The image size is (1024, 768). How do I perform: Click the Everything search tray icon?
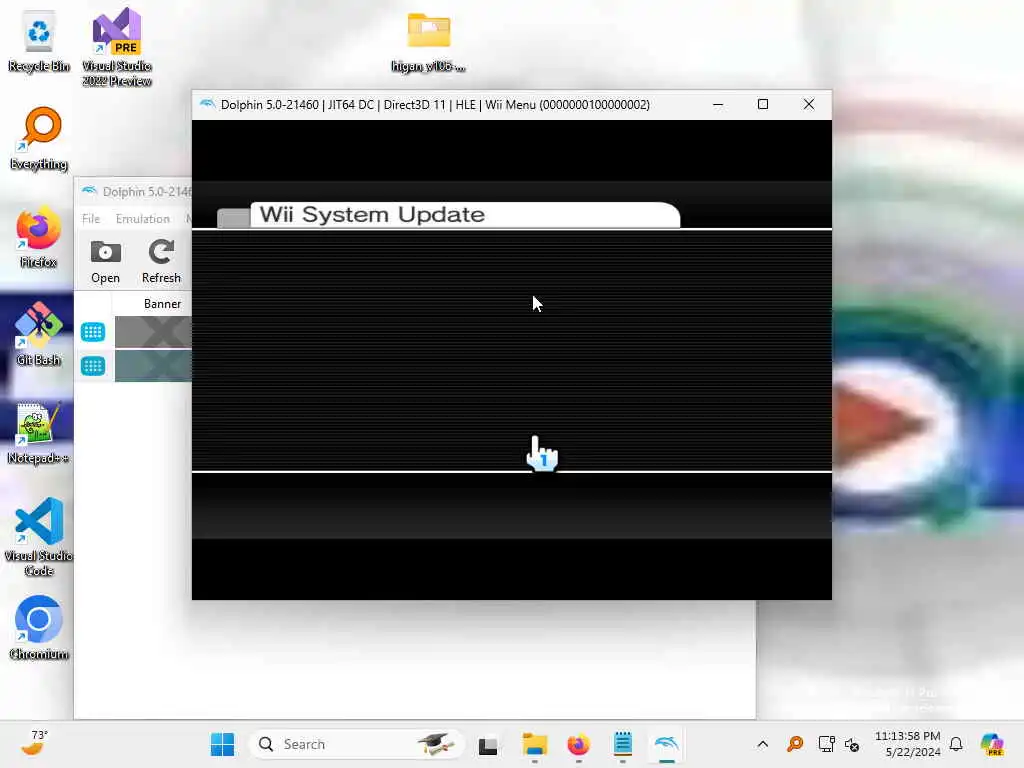(795, 744)
